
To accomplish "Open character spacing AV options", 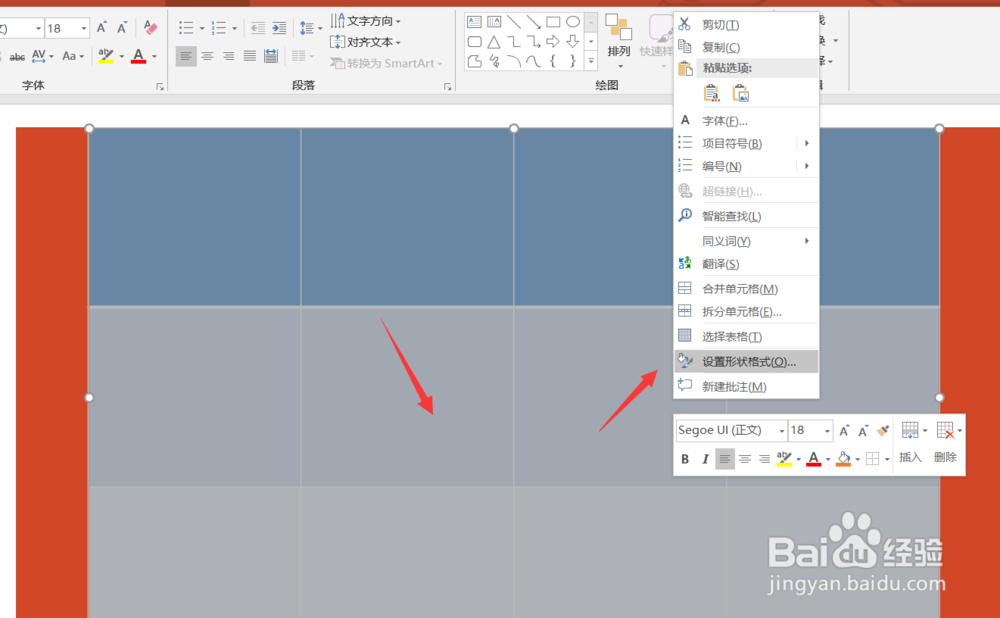I will click(38, 56).
